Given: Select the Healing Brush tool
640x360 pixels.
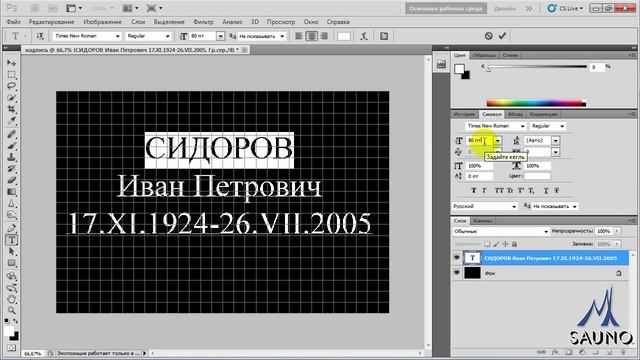Looking at the screenshot, I should 11,134.
